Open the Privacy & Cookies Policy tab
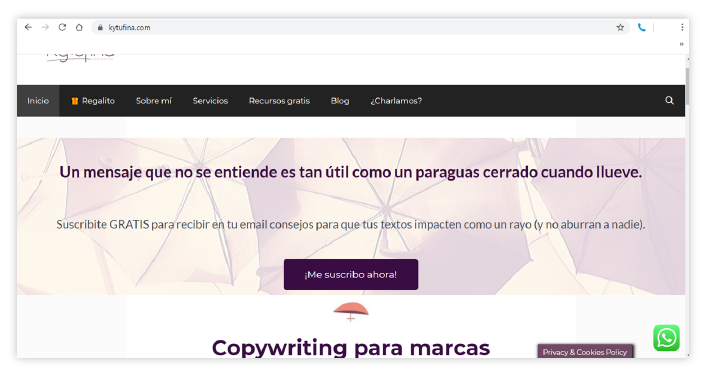This screenshot has width=701, height=379. pos(585,352)
